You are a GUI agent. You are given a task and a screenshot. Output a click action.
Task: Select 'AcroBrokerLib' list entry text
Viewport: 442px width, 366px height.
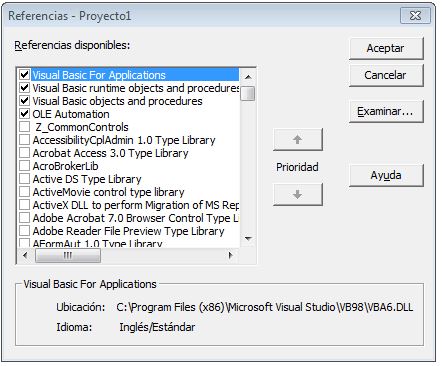pos(65,166)
